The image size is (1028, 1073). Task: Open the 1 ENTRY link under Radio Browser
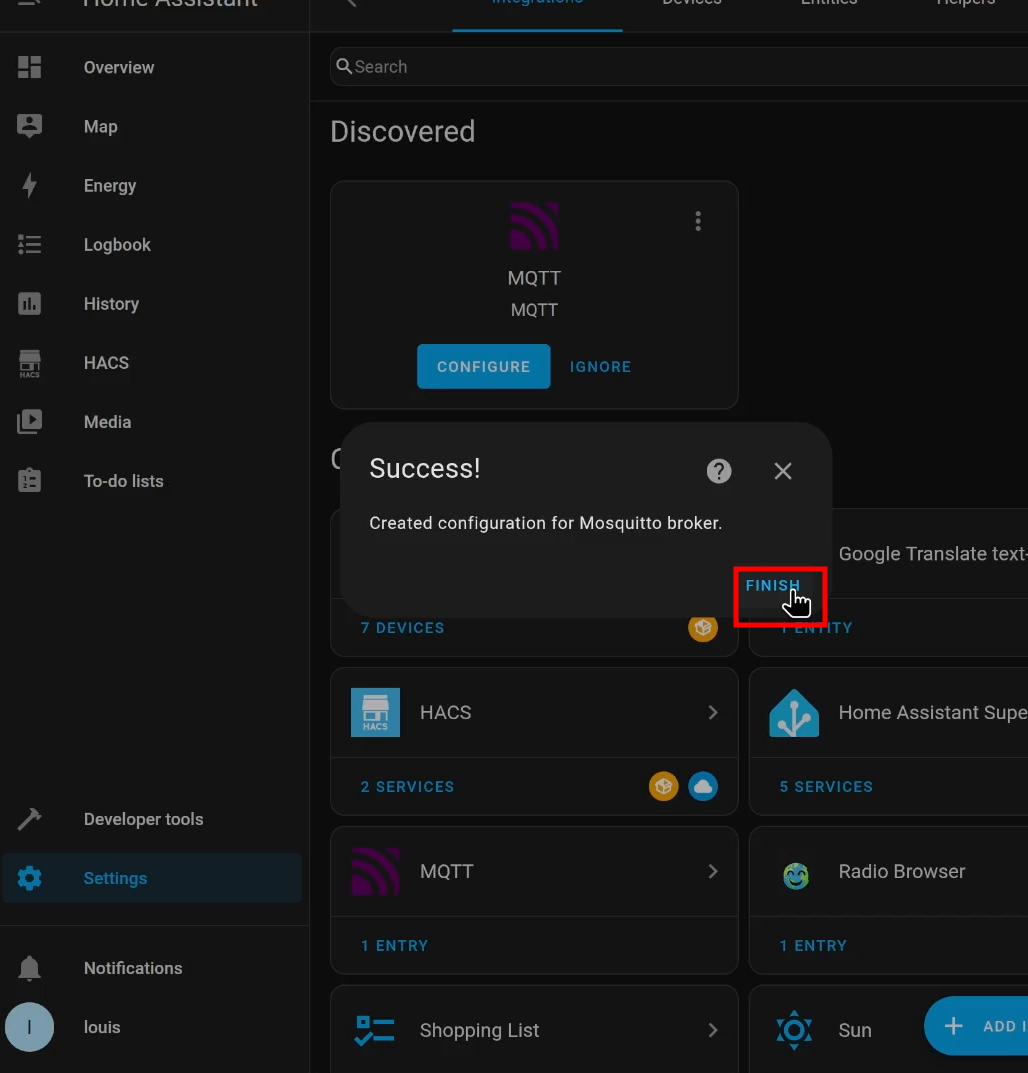[813, 946]
